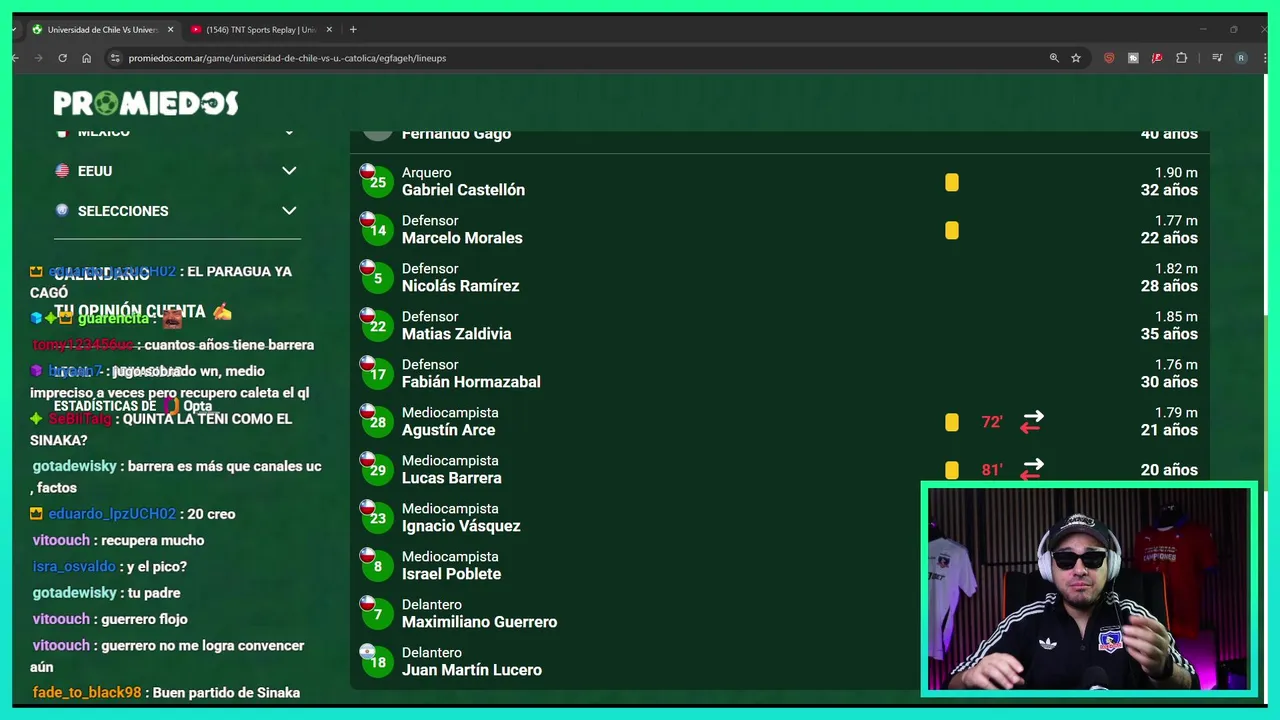Screen dimensions: 1280x720
Task: Reload the page with the refresh icon
Action: 62,58
